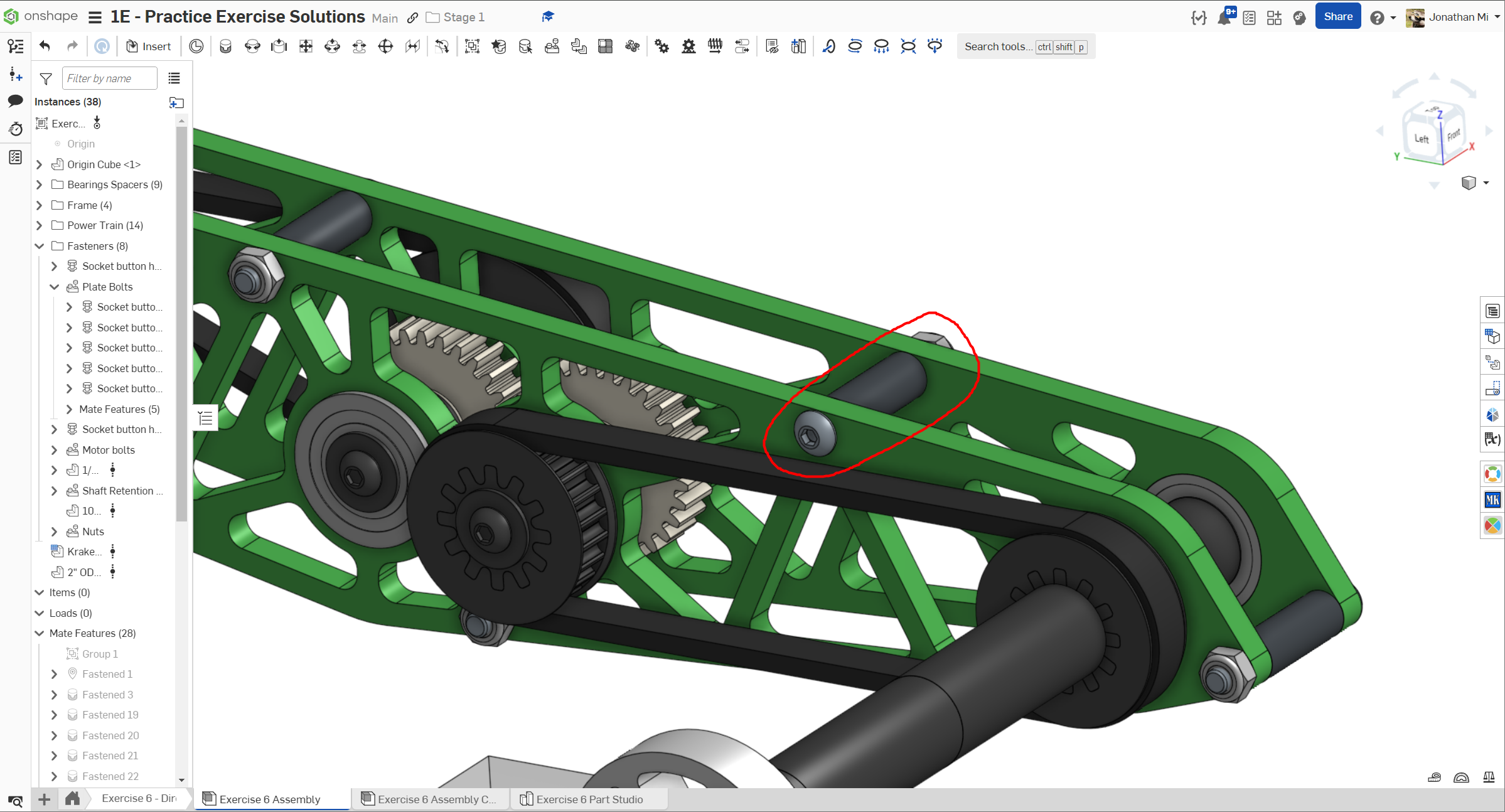Image resolution: width=1505 pixels, height=812 pixels.
Task: Open the Insert parts dialog
Action: point(149,46)
